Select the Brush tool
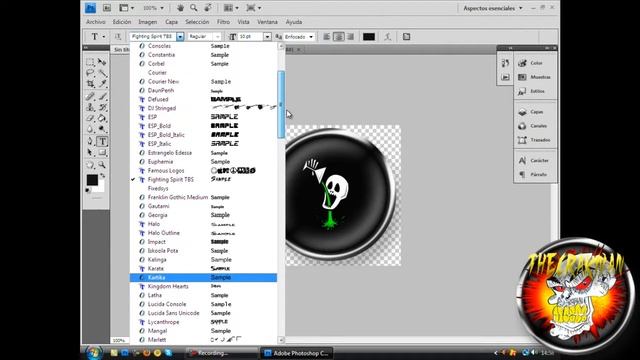The height and width of the screenshot is (360, 640). [x=102, y=97]
